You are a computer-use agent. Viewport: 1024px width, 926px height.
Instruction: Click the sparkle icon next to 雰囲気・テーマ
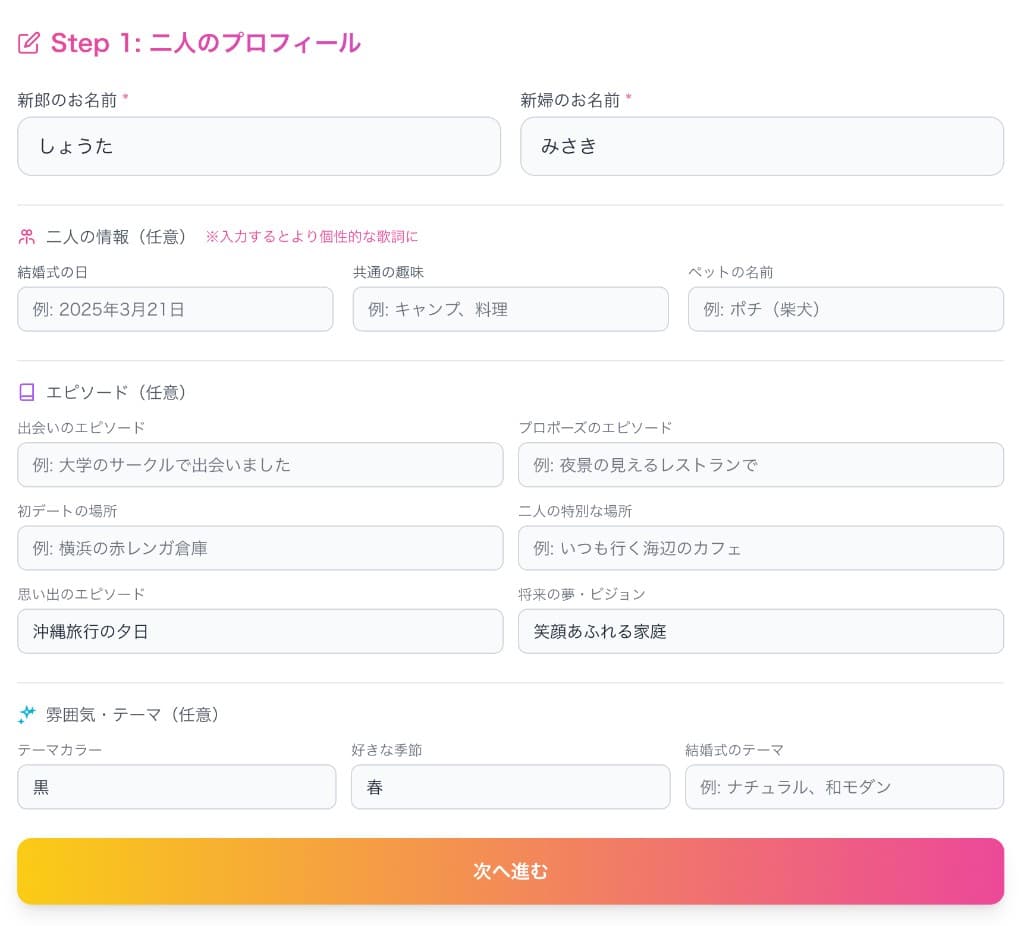(27, 714)
